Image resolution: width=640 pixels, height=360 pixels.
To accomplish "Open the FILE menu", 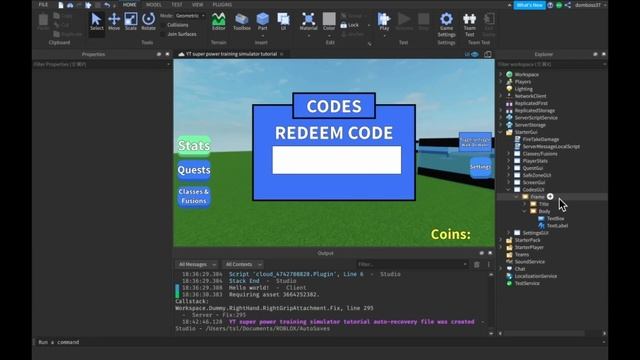I will click(43, 5).
